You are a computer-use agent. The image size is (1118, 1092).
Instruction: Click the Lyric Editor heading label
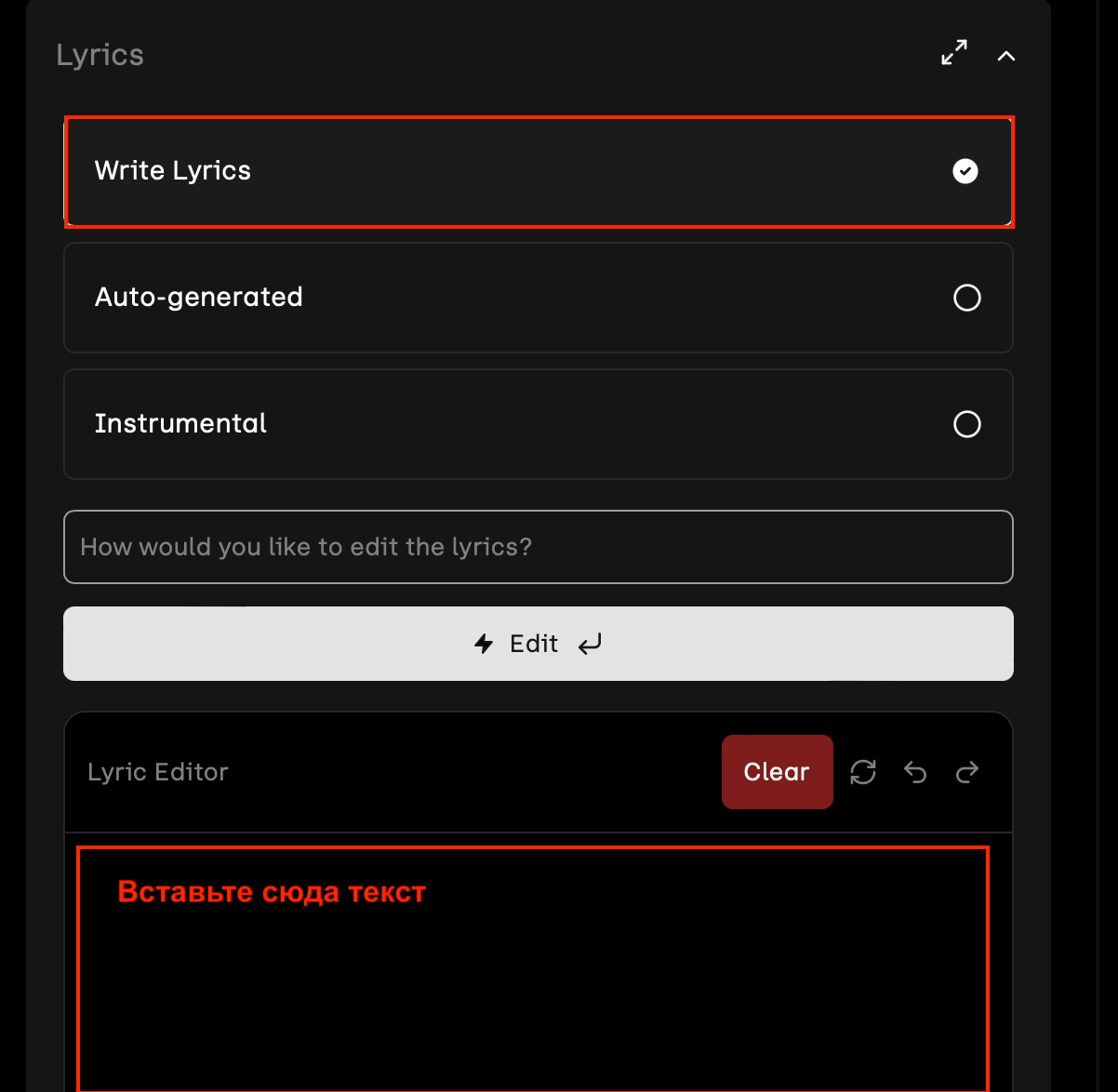tap(158, 772)
